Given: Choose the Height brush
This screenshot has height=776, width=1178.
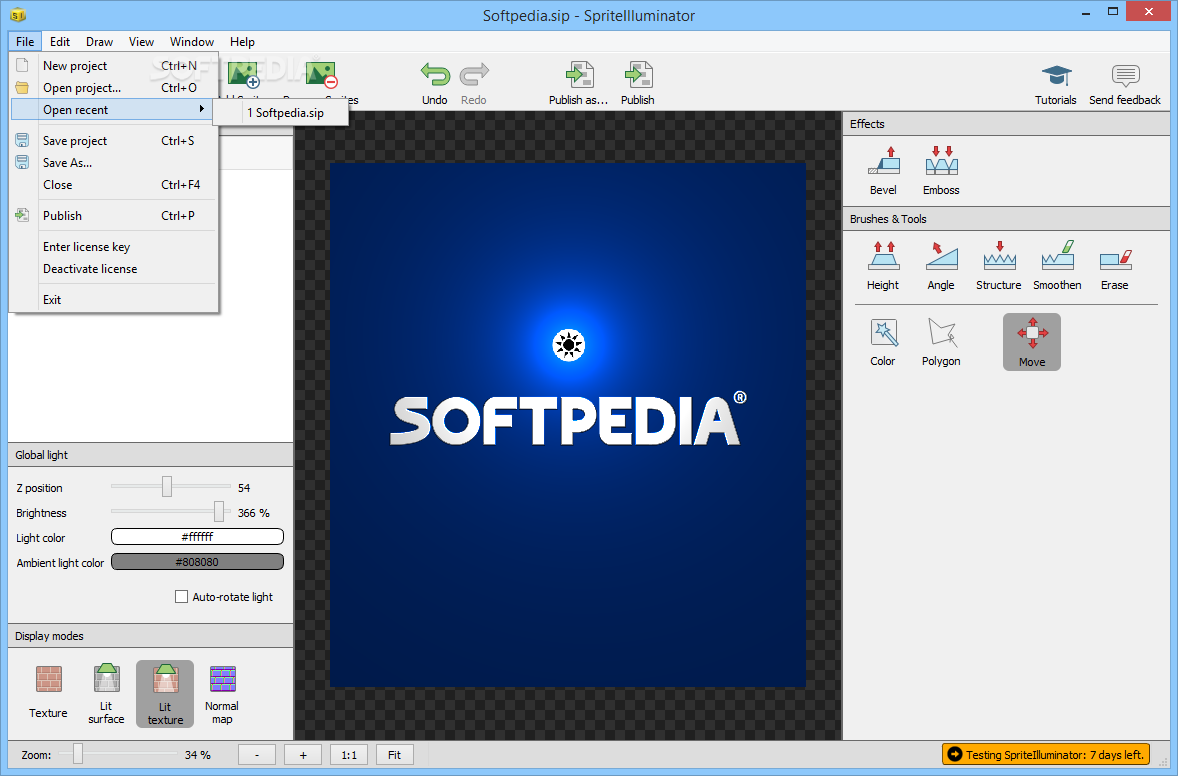Looking at the screenshot, I should click(x=883, y=266).
